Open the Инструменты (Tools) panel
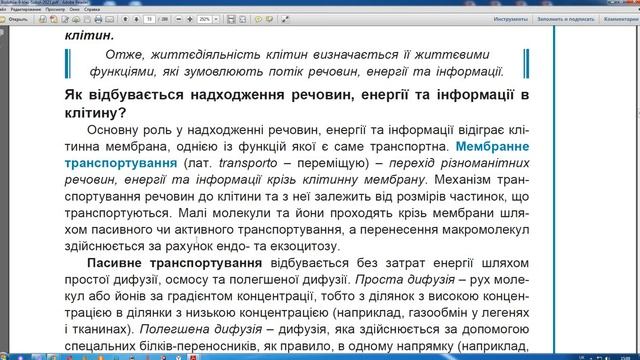 pyautogui.click(x=510, y=19)
